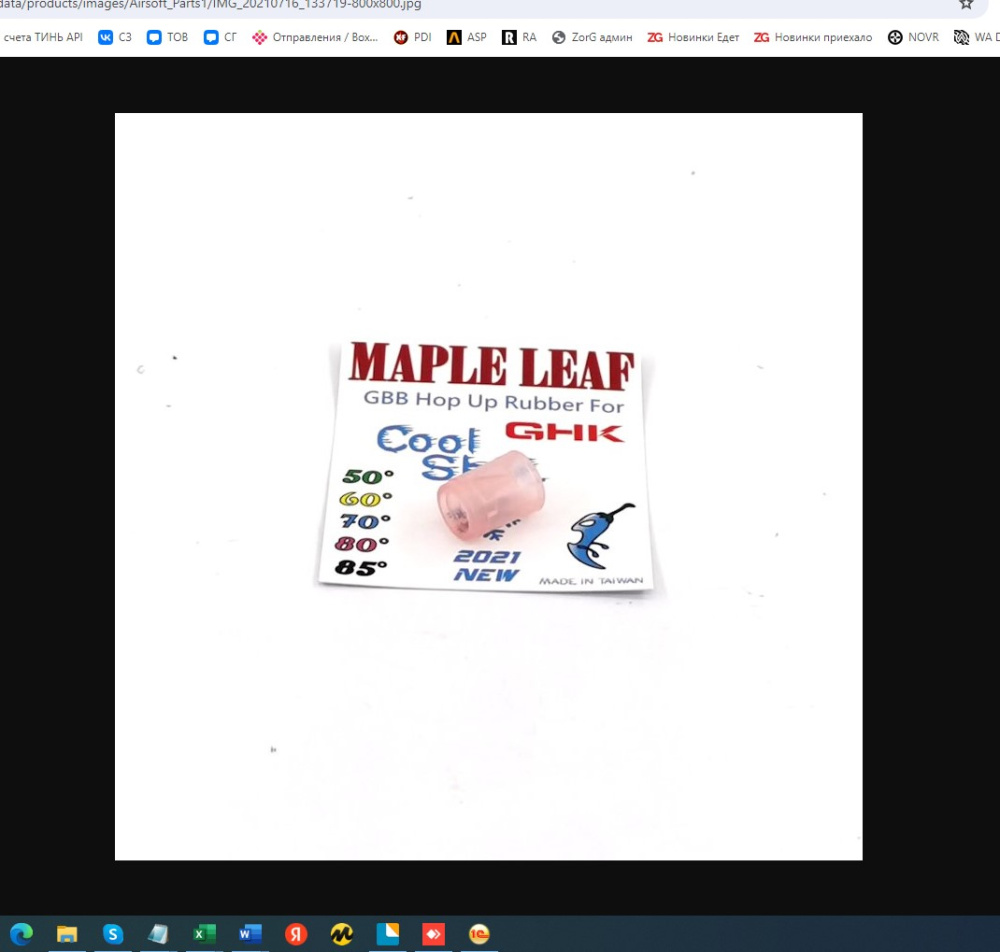Open the 'WA D' bookmark

[976, 37]
